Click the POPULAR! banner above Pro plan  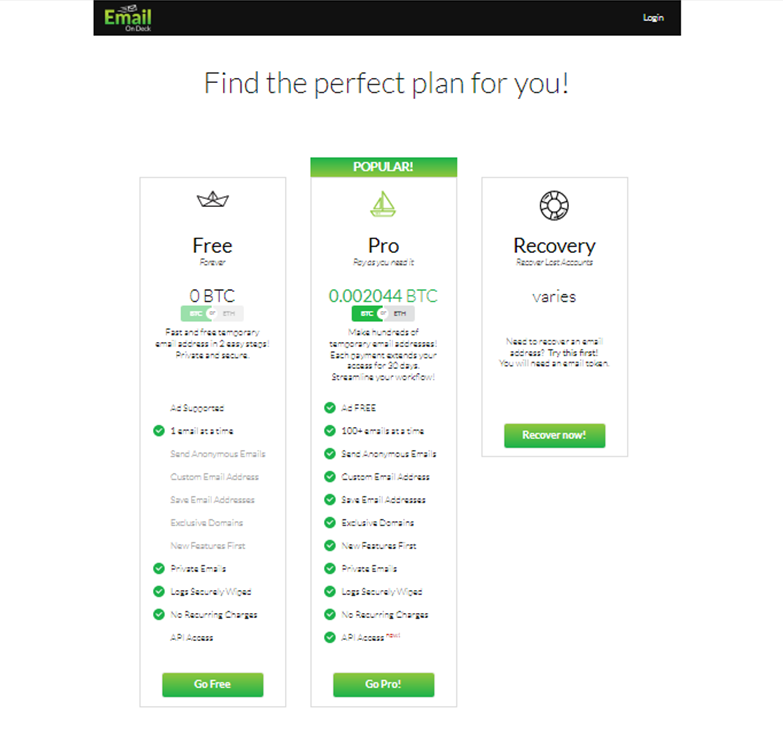click(x=384, y=167)
